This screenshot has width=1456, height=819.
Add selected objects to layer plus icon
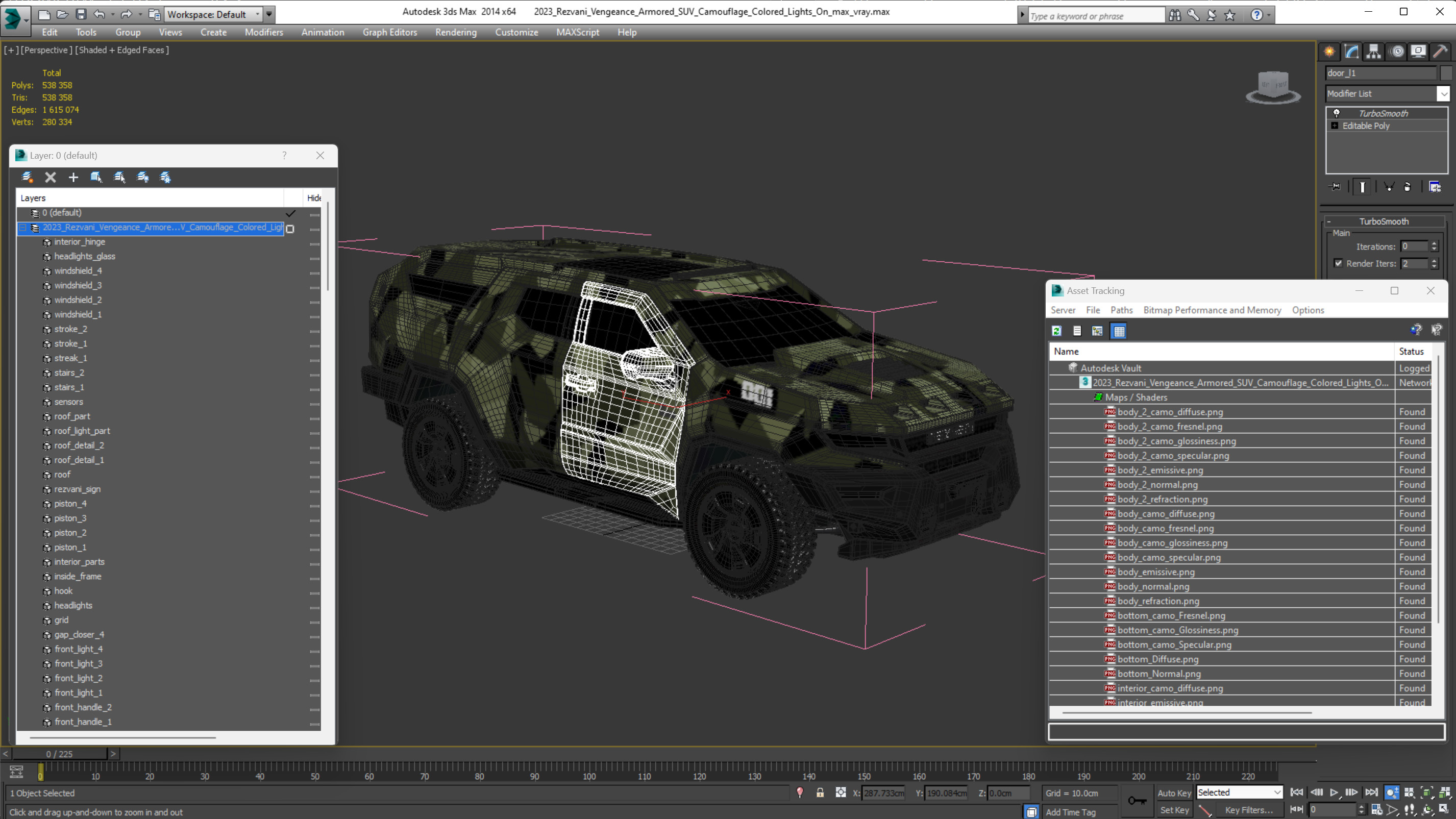click(73, 178)
